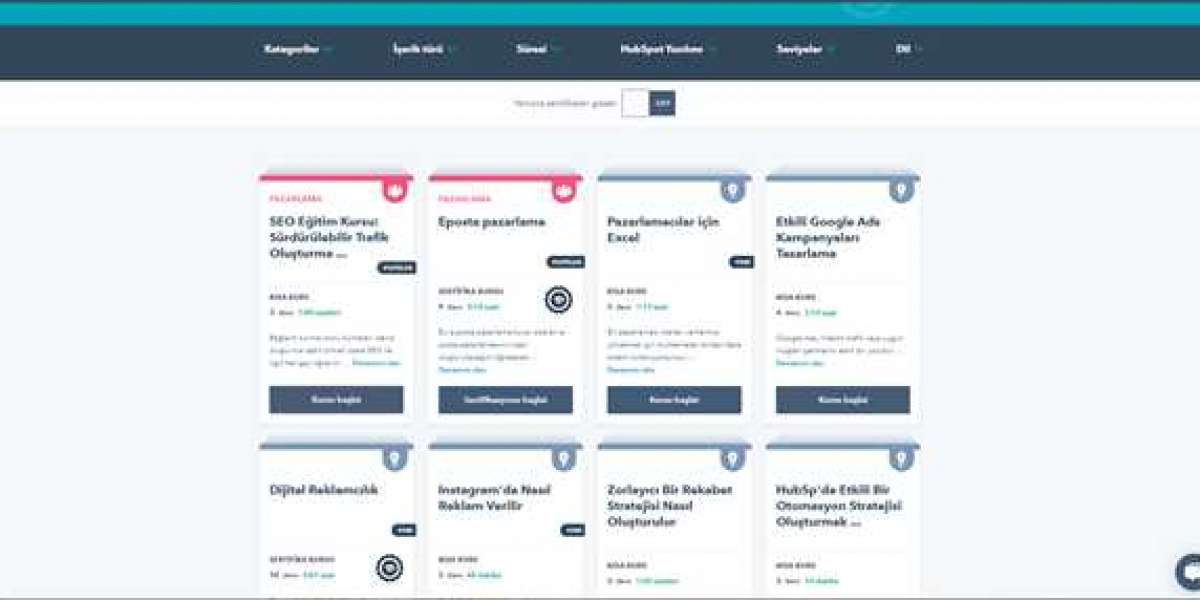Click the badge icon on Otomasyon Stratejisi card

pyautogui.click(x=901, y=458)
